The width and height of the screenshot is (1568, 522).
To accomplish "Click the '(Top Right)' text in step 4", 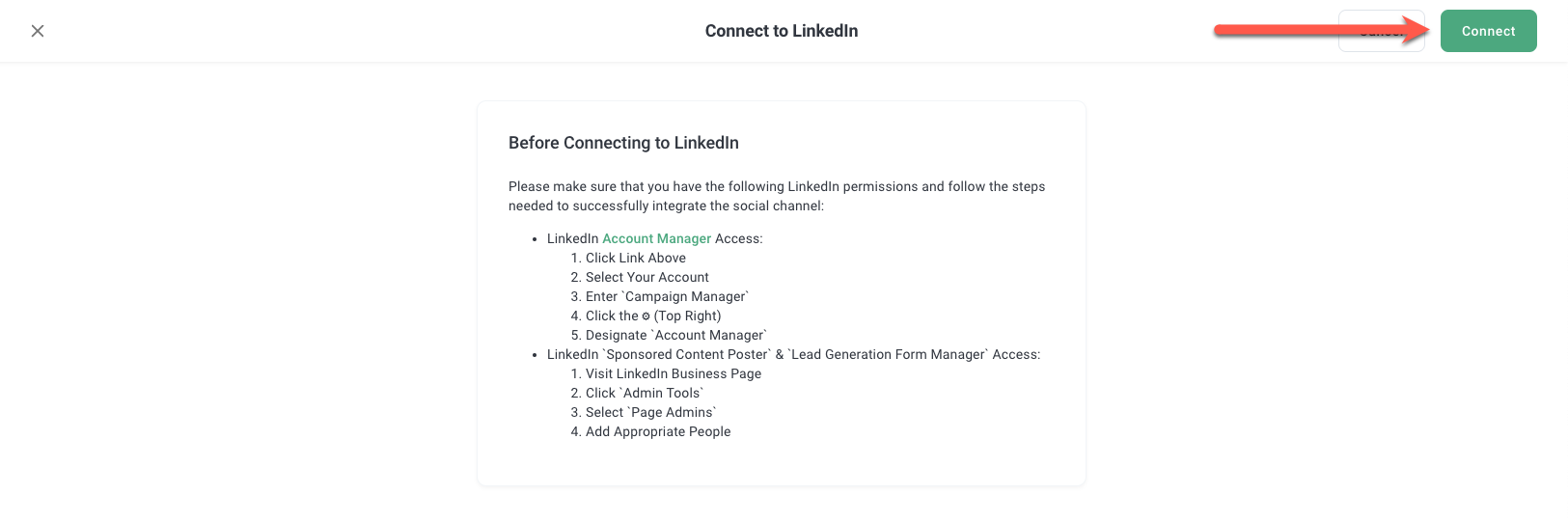I will click(687, 316).
